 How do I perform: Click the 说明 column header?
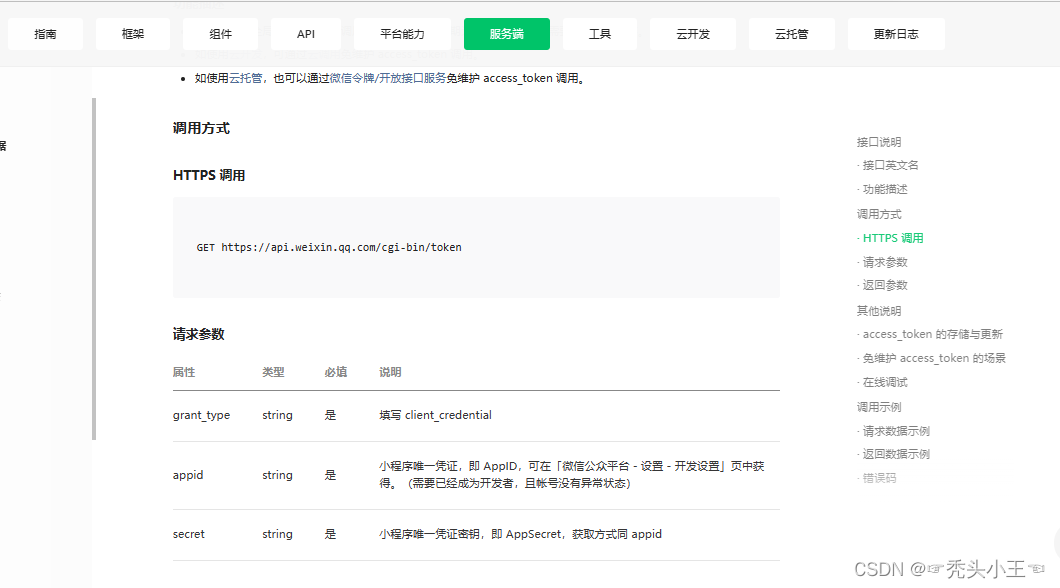click(x=390, y=372)
